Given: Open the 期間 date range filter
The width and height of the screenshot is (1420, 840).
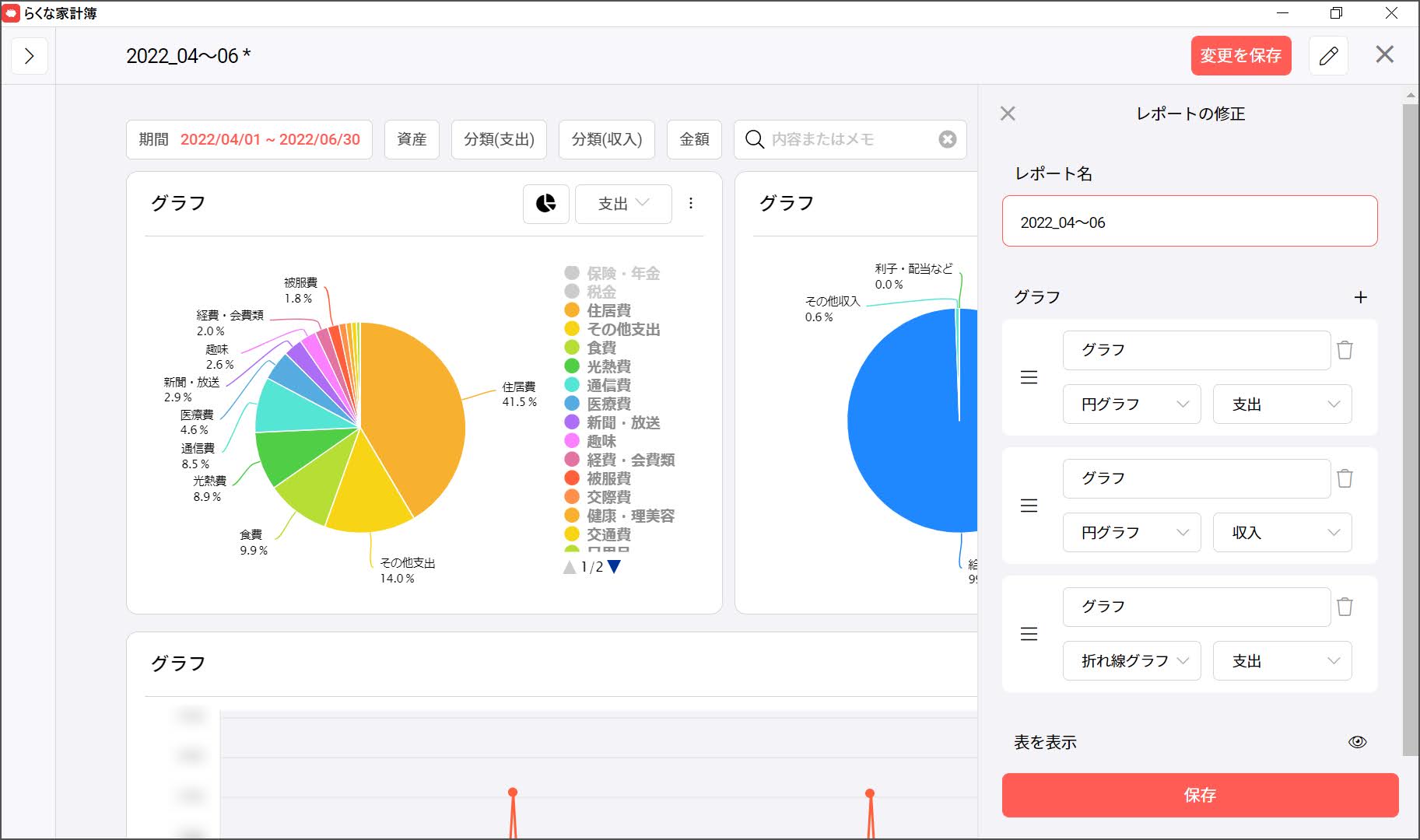Looking at the screenshot, I should pos(249,139).
